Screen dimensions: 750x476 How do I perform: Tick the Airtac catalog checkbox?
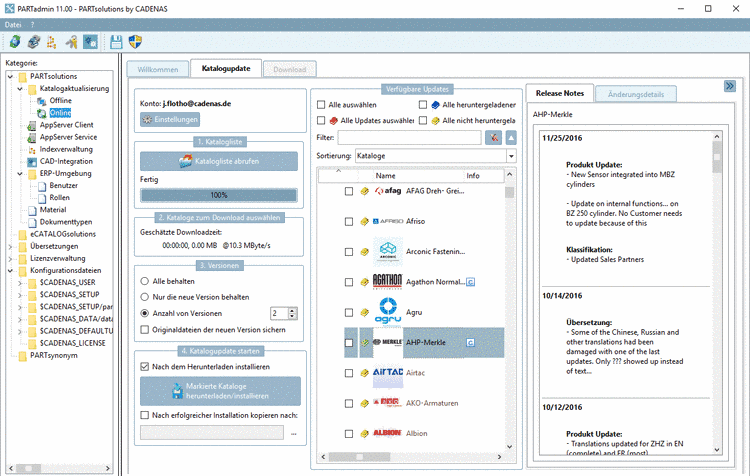(349, 373)
